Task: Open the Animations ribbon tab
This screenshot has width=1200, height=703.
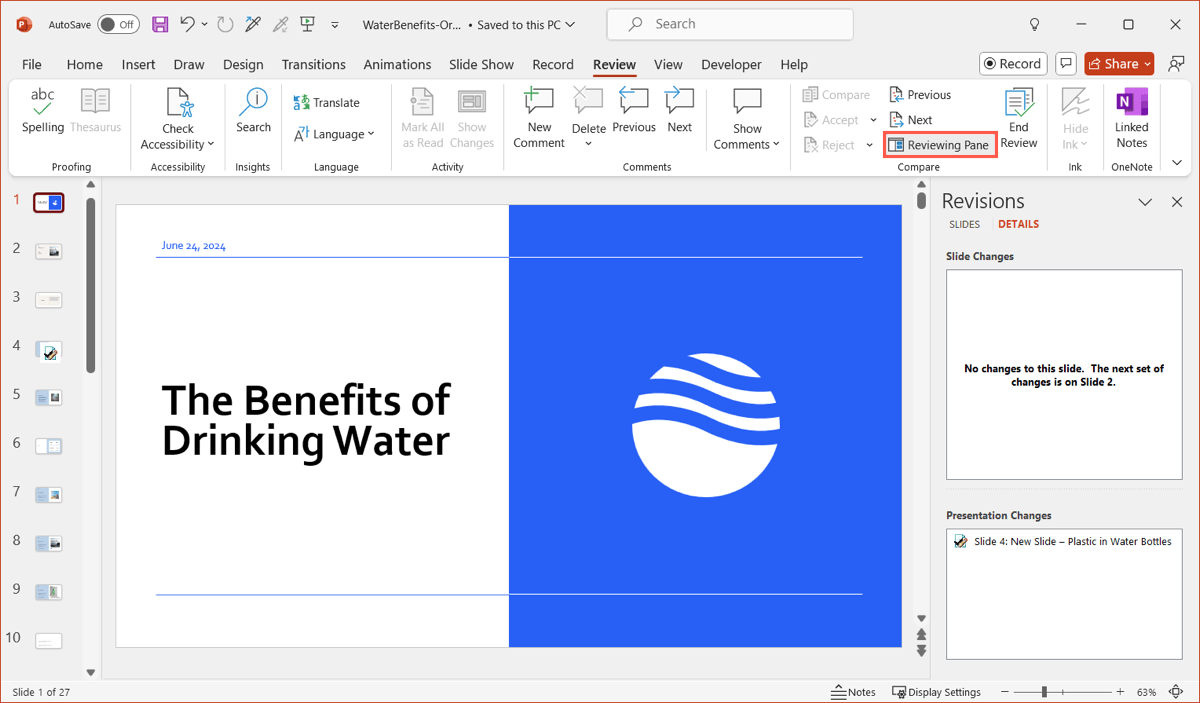Action: [x=397, y=64]
